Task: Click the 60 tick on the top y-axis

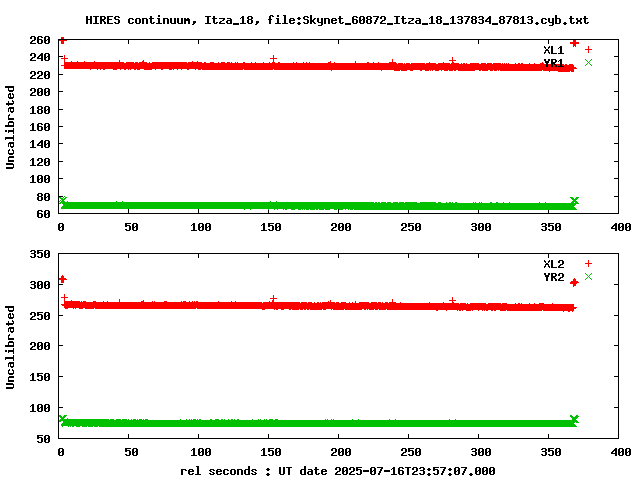Action: (43, 214)
